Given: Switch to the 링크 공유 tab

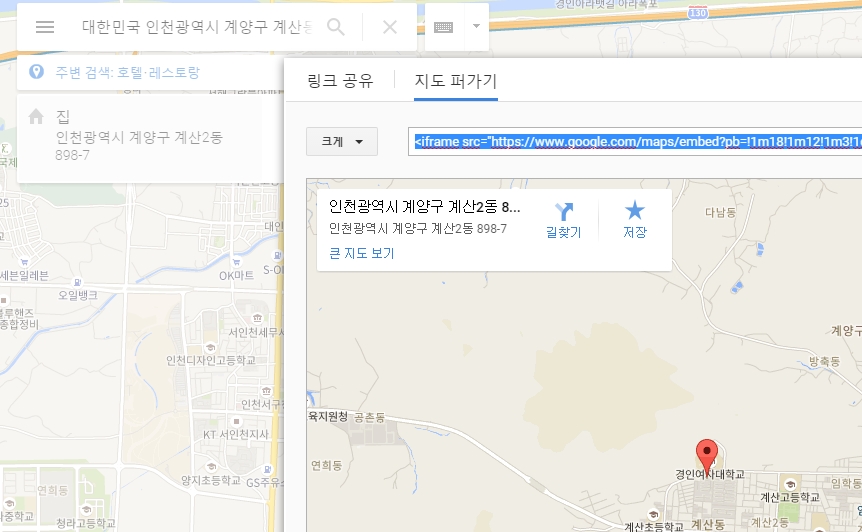Looking at the screenshot, I should pos(340,81).
